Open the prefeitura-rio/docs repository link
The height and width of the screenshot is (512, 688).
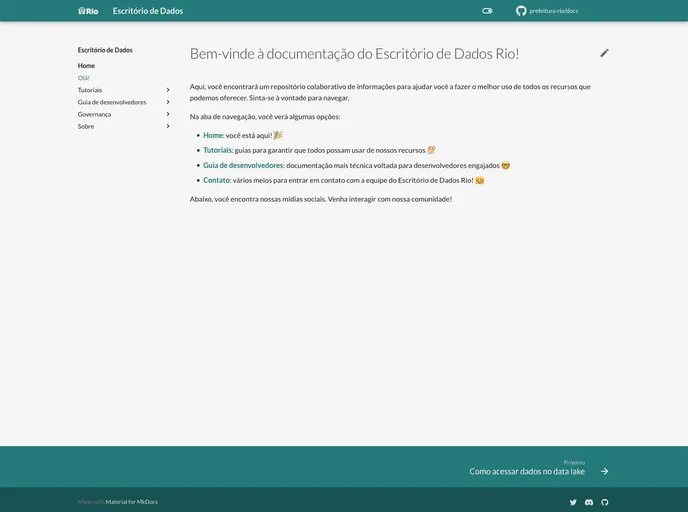click(553, 11)
